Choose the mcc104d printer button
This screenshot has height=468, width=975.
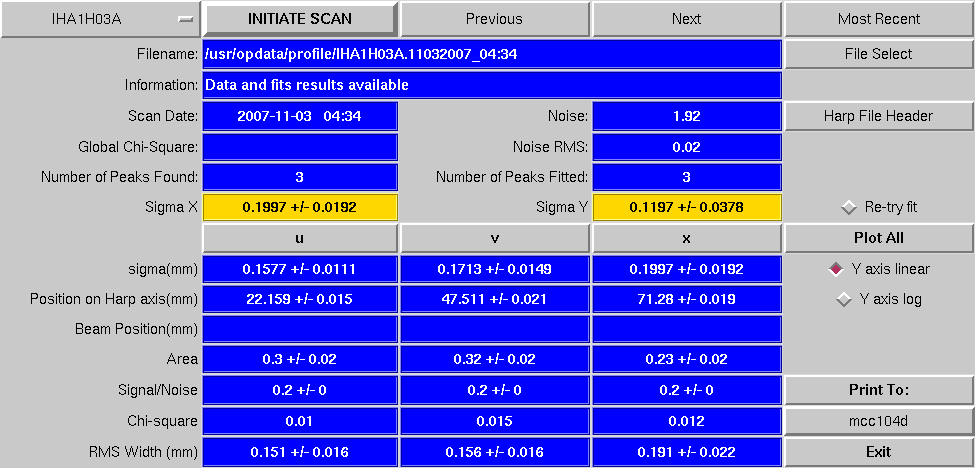tap(879, 421)
